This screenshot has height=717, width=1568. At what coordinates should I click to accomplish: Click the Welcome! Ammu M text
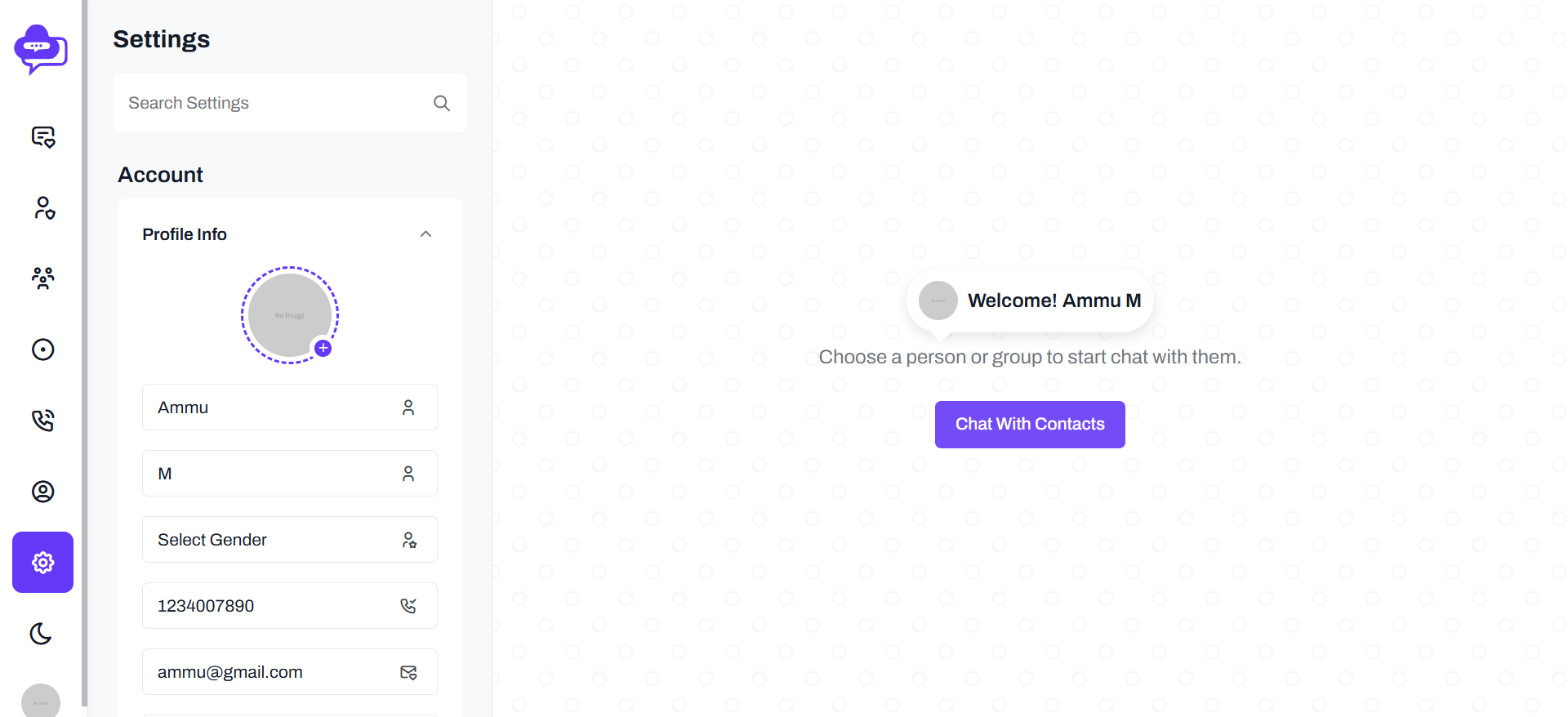click(x=1054, y=301)
